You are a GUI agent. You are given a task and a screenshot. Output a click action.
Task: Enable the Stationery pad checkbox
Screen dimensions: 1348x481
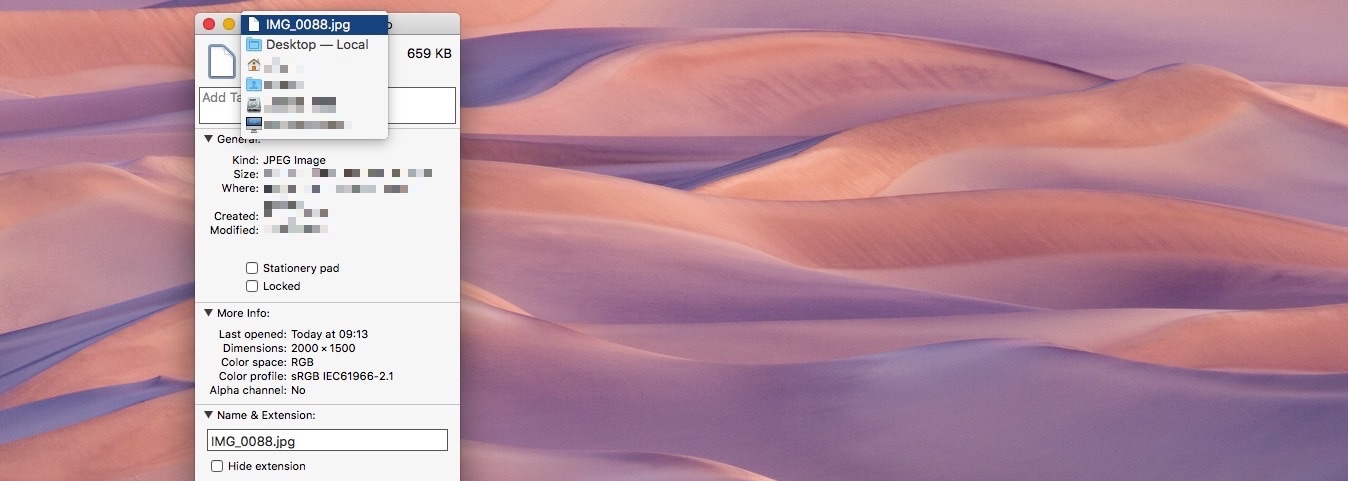point(252,268)
